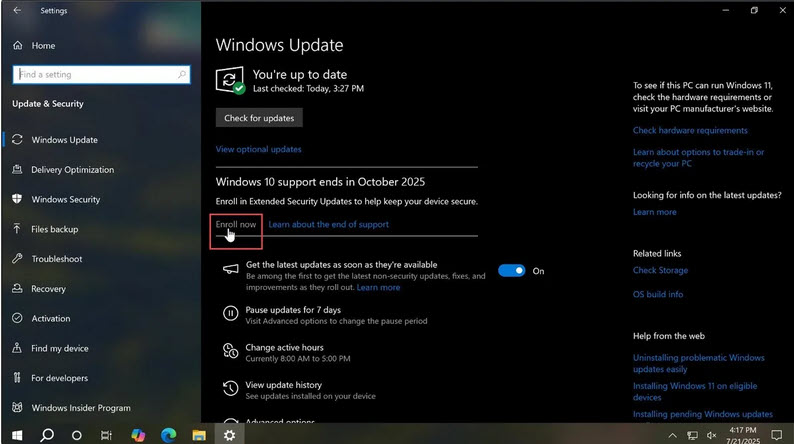Open Windows Insider Program settings
This screenshot has width=794, height=444.
click(81, 408)
